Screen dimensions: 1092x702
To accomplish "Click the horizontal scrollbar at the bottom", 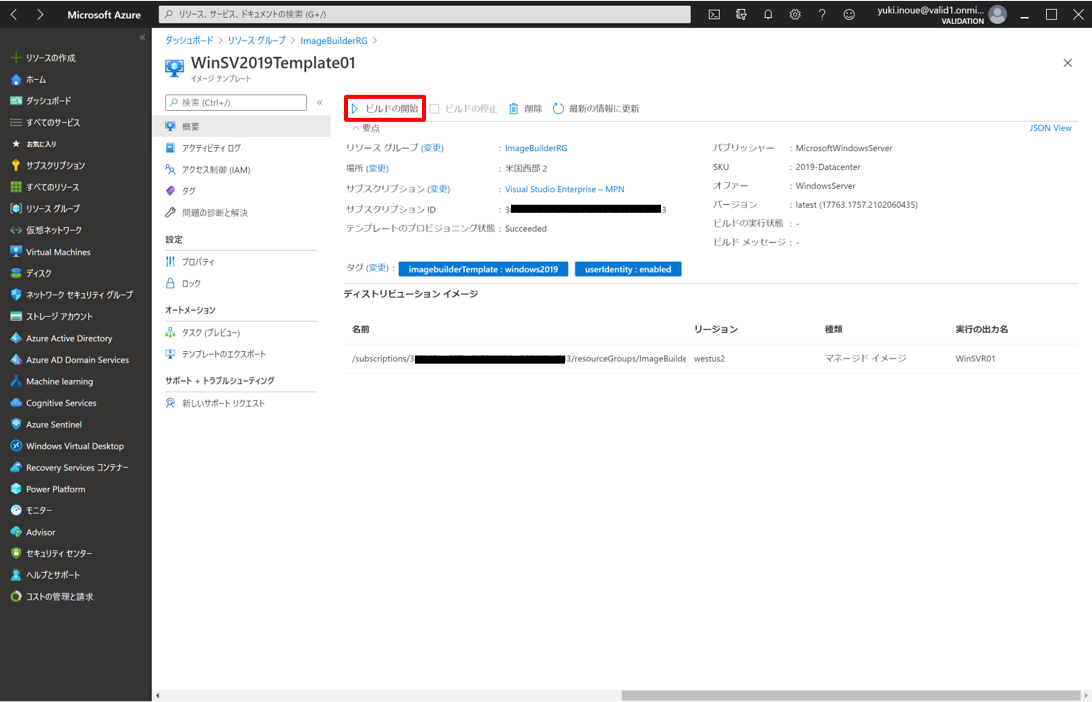I will pos(850,696).
